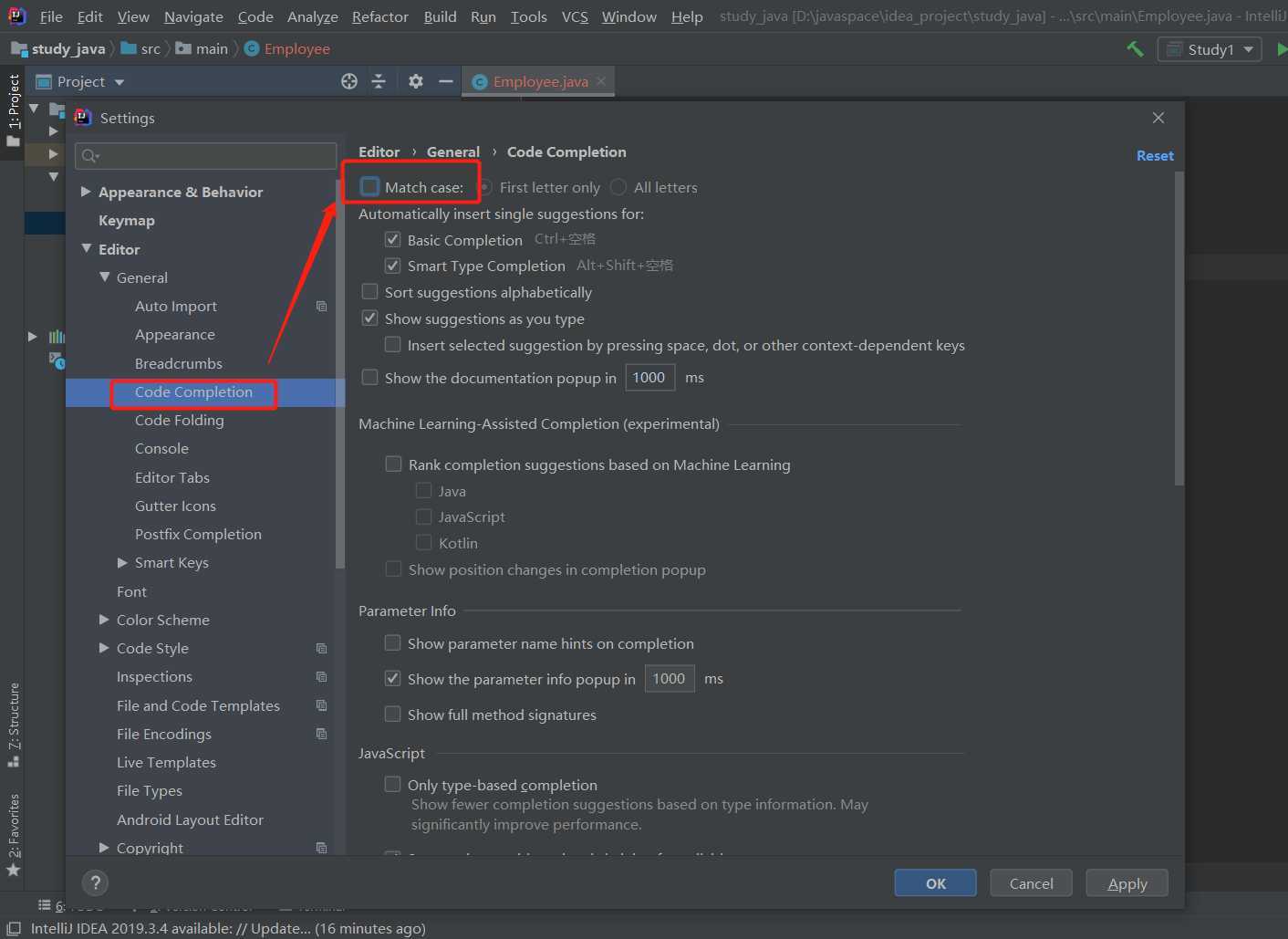Click the search magnifier icon in Settings
The image size is (1288, 939).
click(90, 156)
